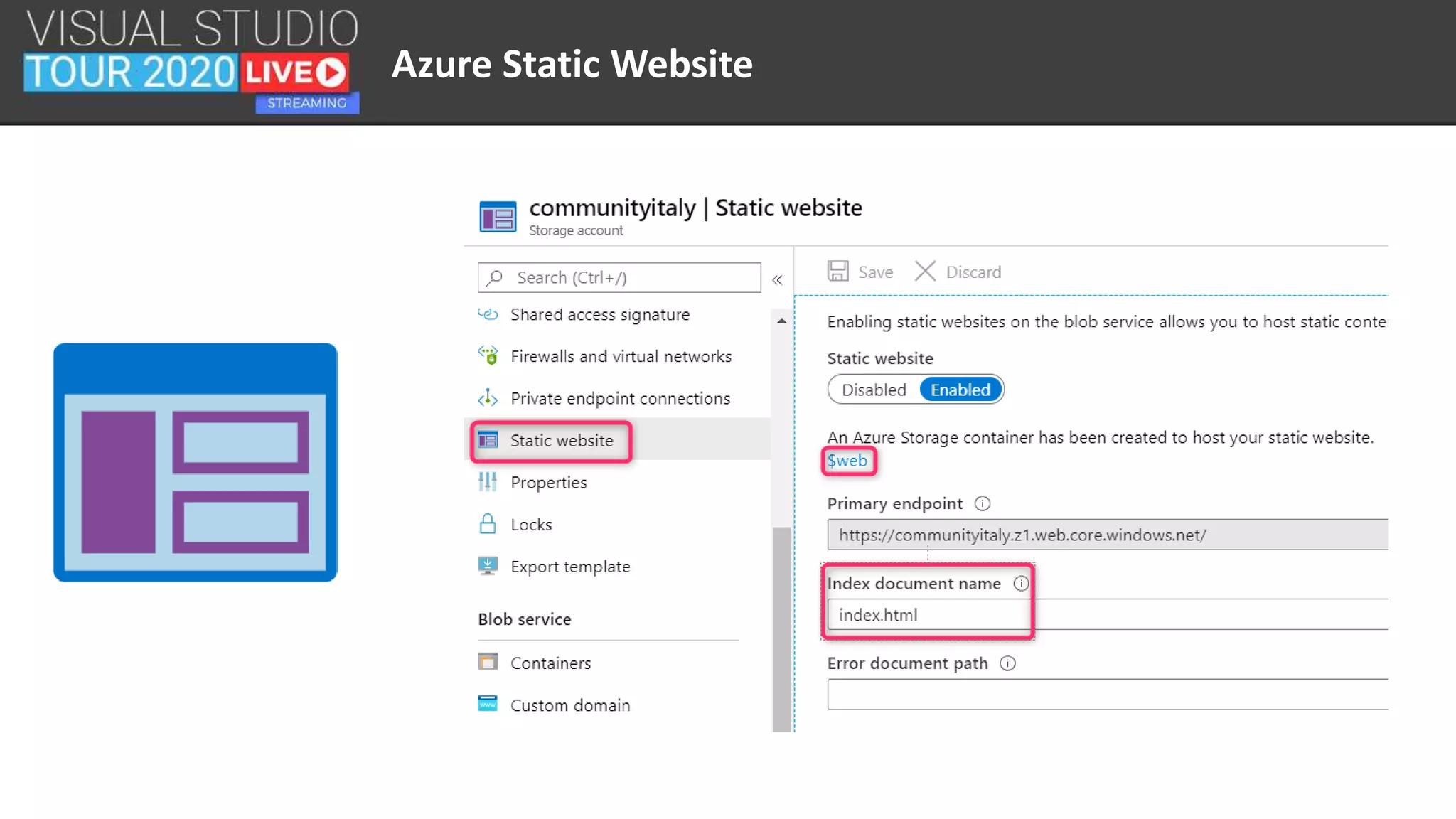Click the Static website menu icon
Screen dimensions: 1456x819
(x=488, y=439)
